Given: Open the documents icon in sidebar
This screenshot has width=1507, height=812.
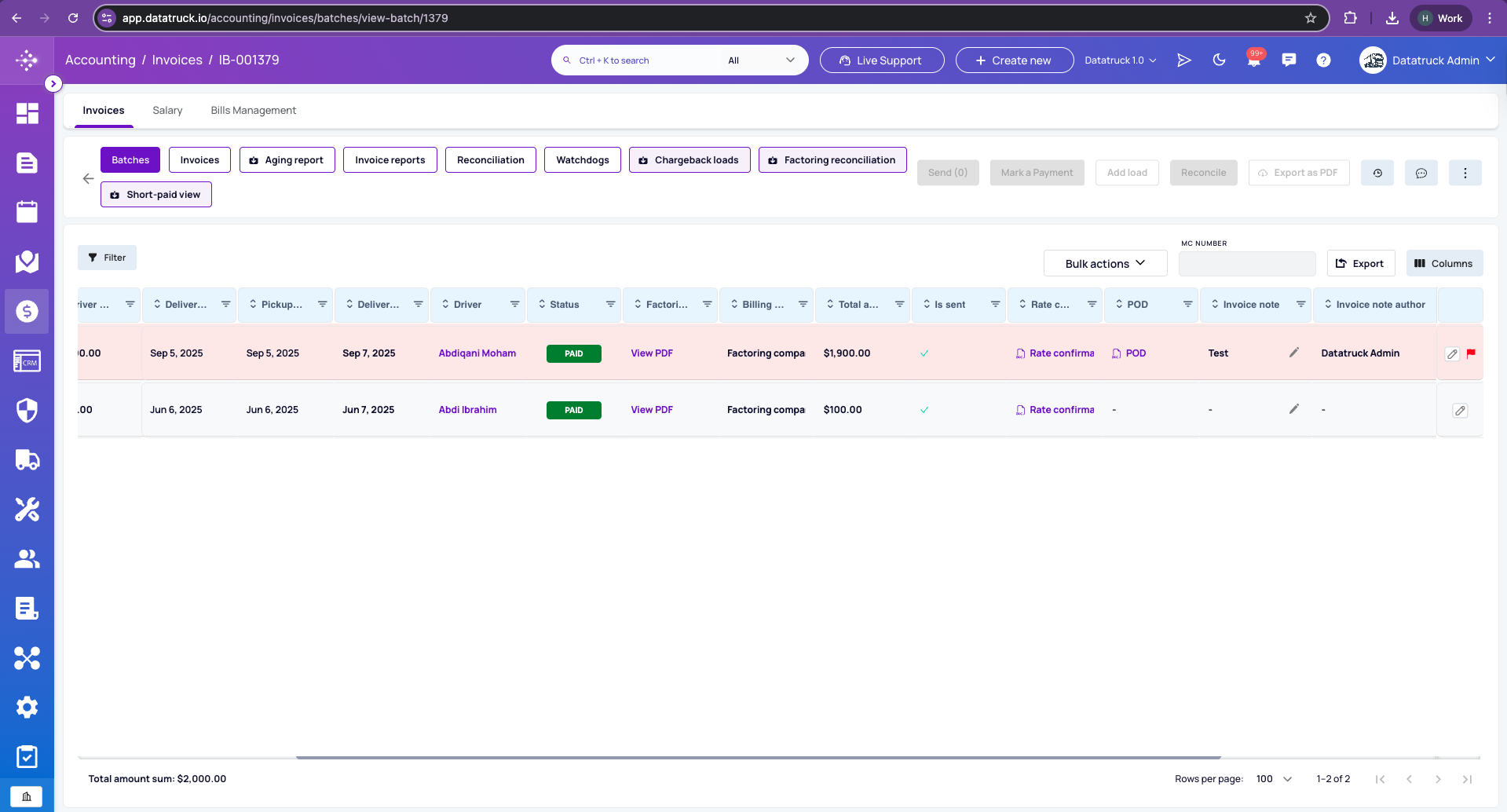Looking at the screenshot, I should (27, 163).
